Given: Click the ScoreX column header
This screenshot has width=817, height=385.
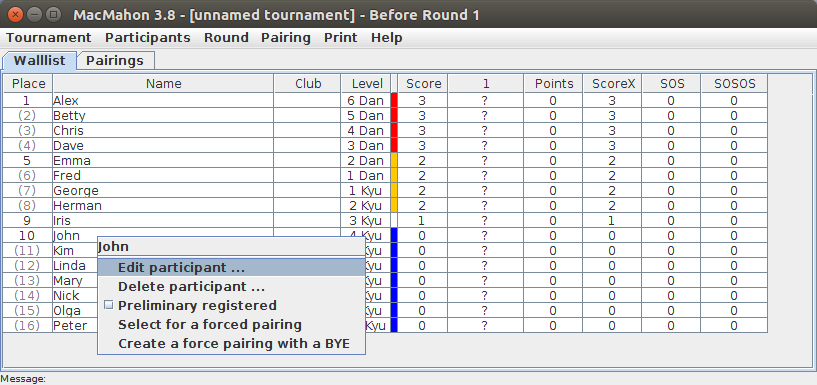Looking at the screenshot, I should click(613, 83).
